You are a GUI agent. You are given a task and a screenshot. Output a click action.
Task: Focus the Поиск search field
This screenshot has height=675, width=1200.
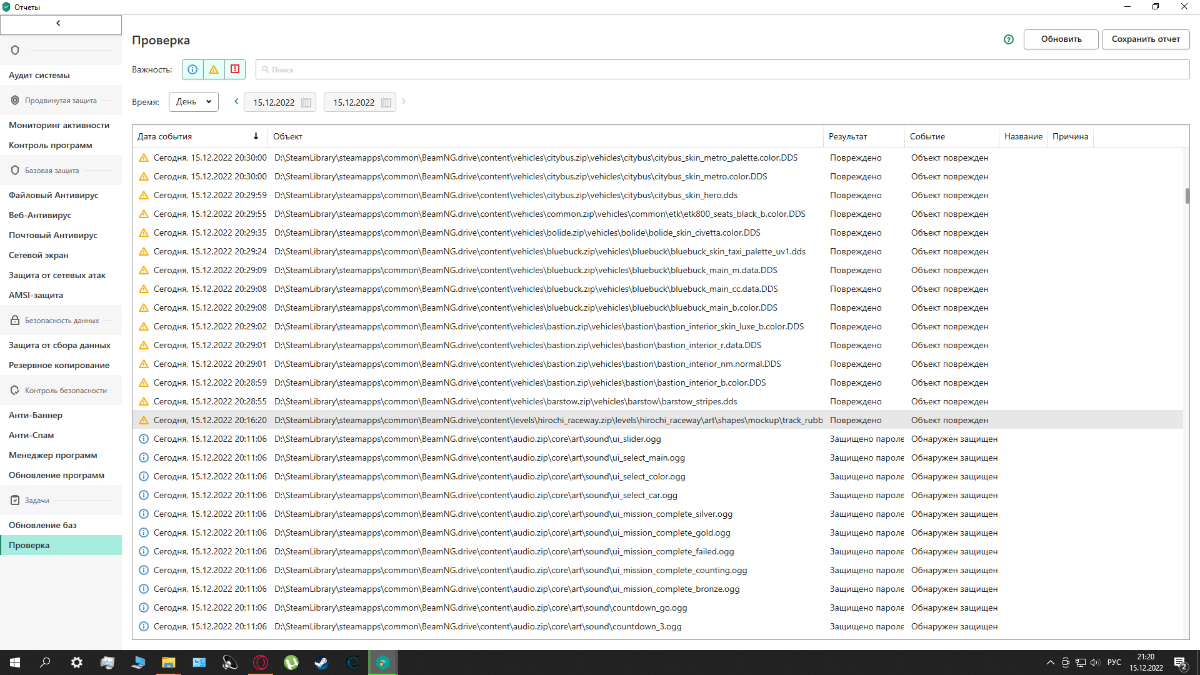tap(722, 70)
